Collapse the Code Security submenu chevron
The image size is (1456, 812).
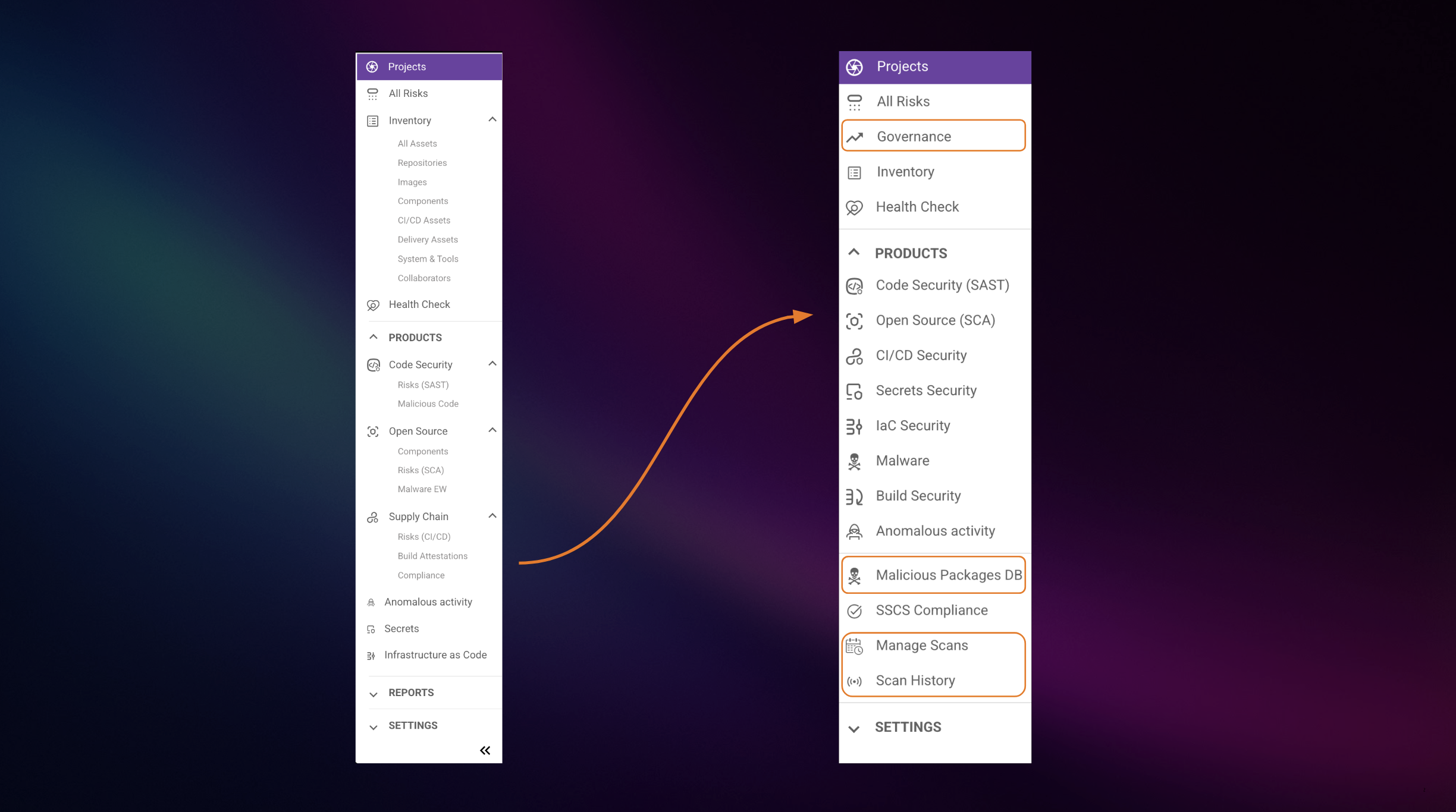click(492, 364)
